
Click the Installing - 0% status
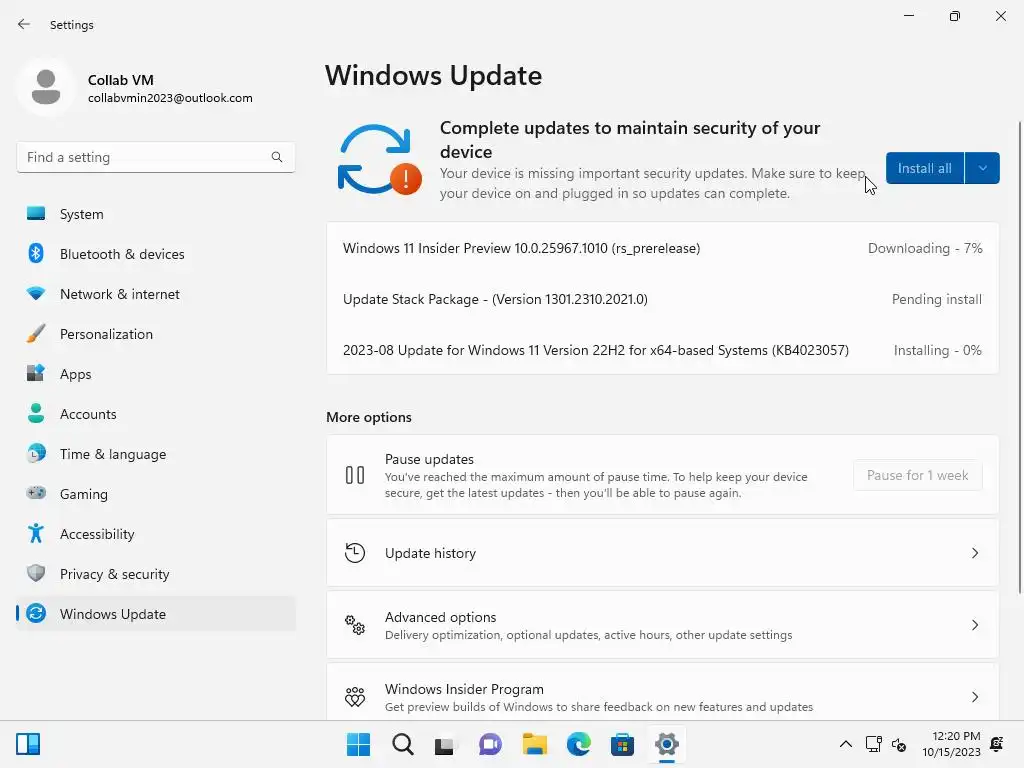(937, 350)
